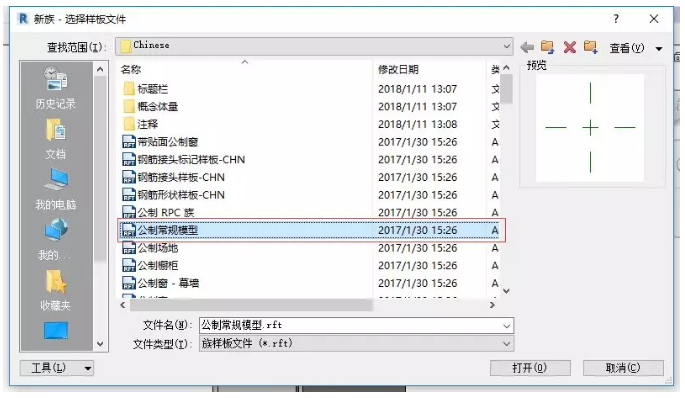Click the red X delete icon

(569, 47)
